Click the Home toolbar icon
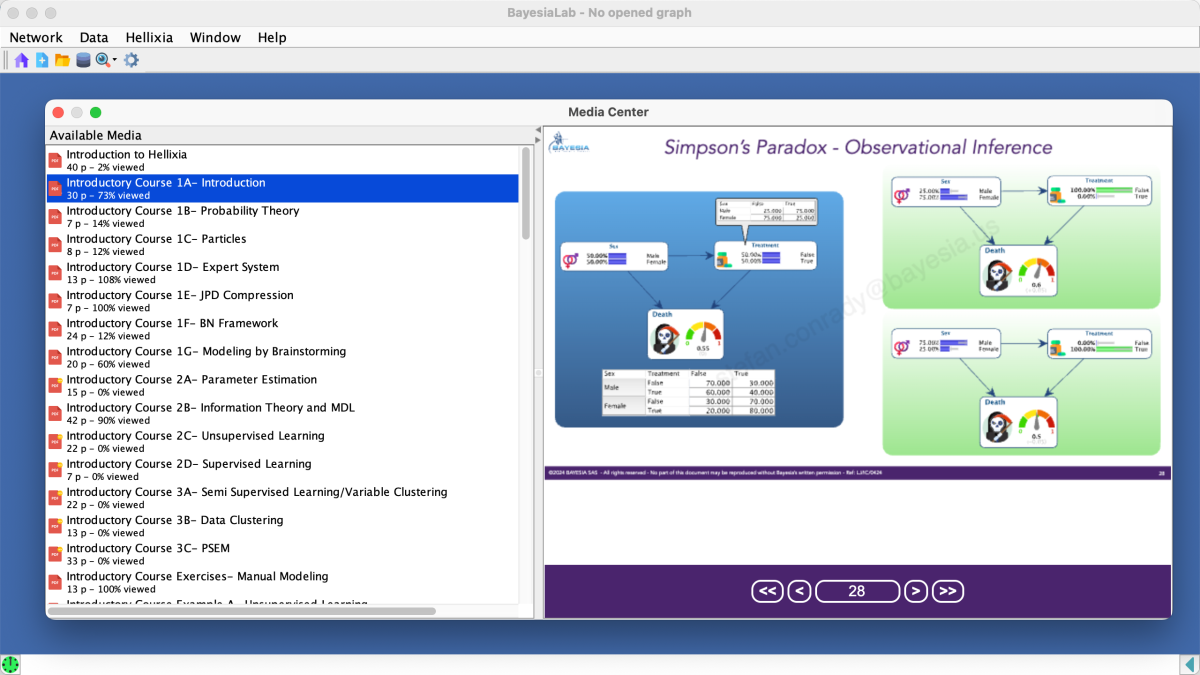Screen dimensions: 1200x675 [x=22, y=60]
